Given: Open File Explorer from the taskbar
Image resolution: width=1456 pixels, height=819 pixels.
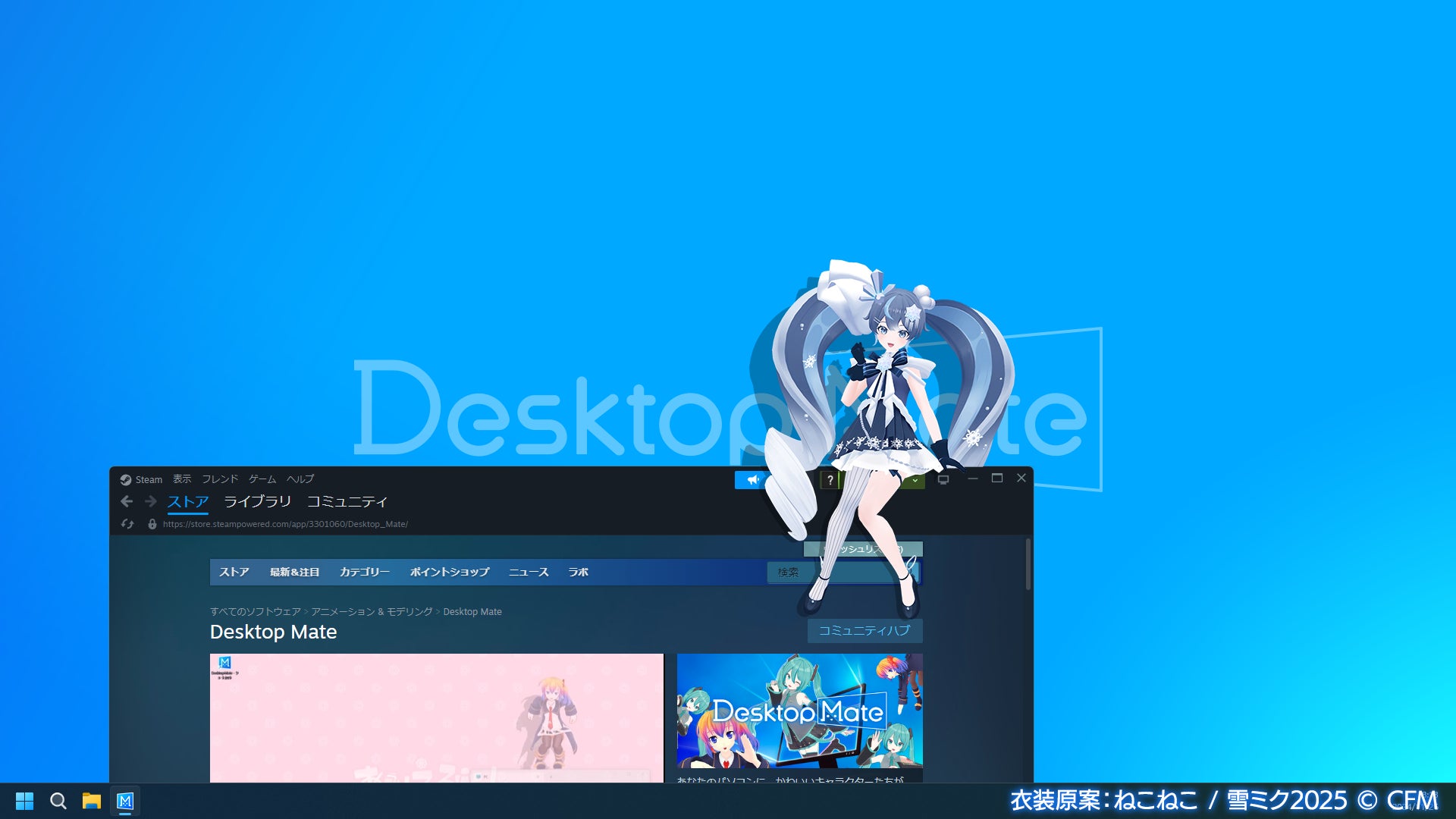Looking at the screenshot, I should pyautogui.click(x=92, y=801).
